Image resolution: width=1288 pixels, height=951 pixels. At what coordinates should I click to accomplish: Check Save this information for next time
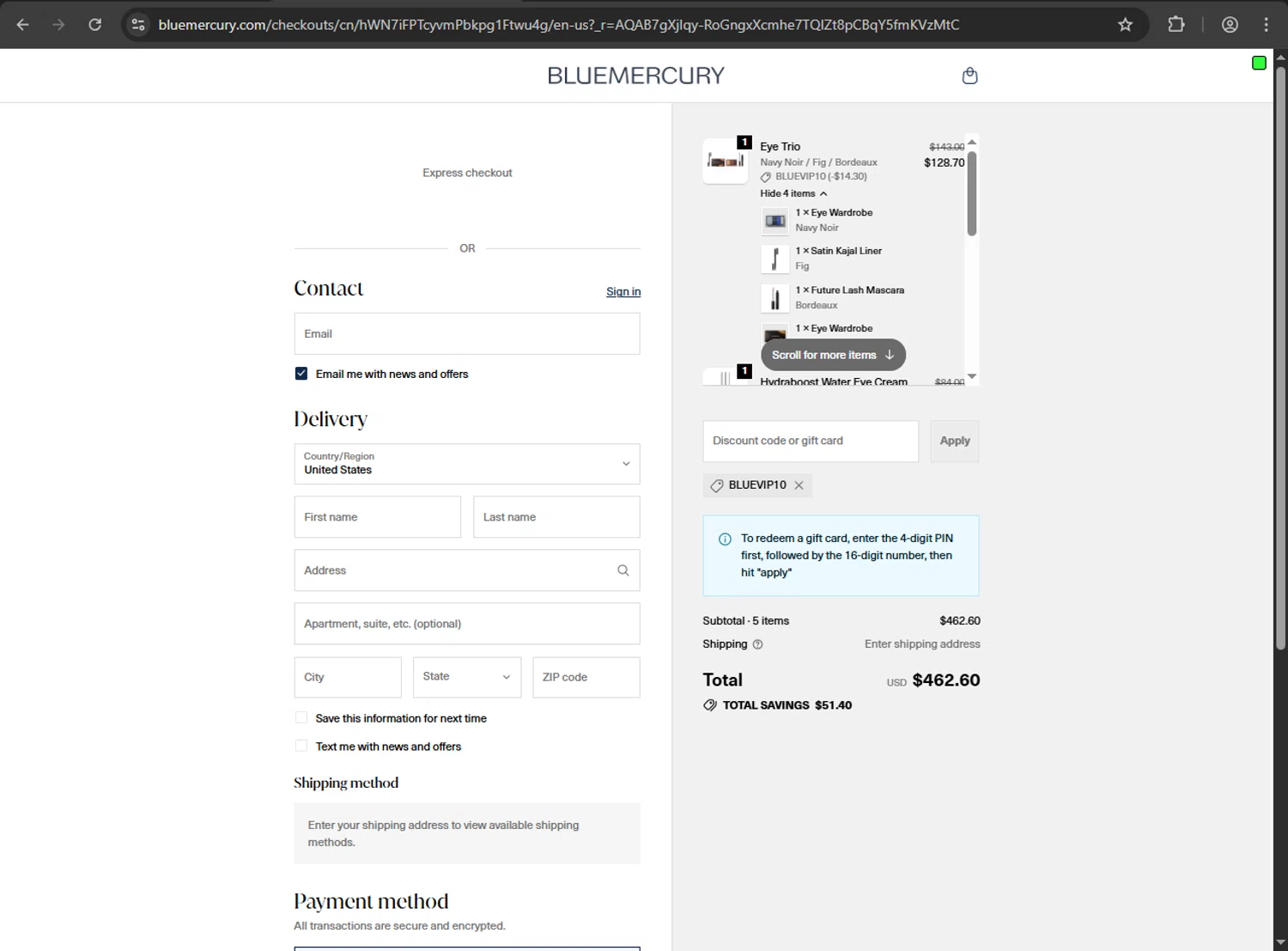[x=301, y=718]
